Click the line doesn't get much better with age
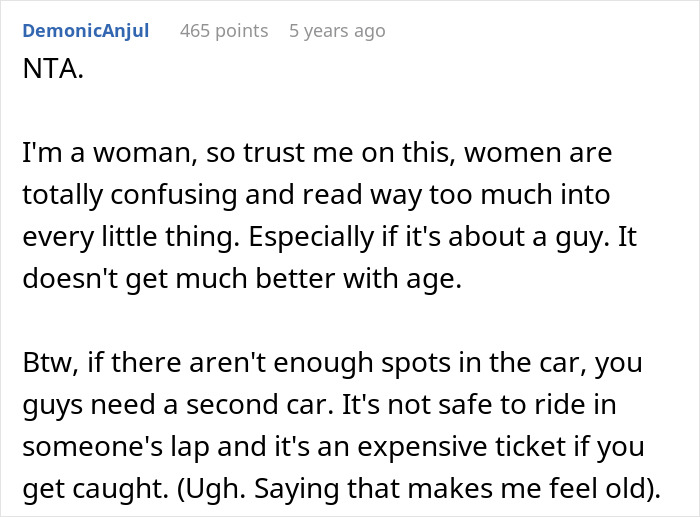This screenshot has height=517, width=700. coord(242,279)
